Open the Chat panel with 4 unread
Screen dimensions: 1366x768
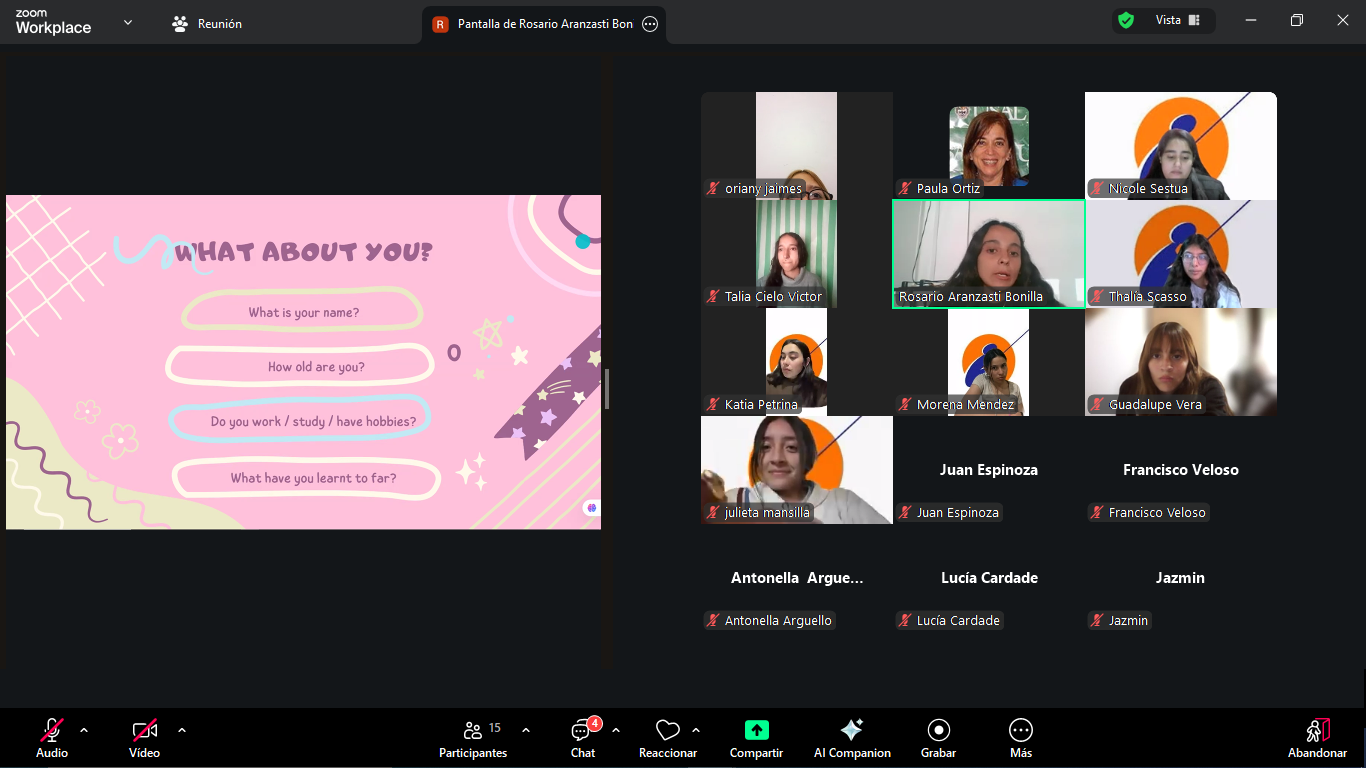[x=582, y=731]
